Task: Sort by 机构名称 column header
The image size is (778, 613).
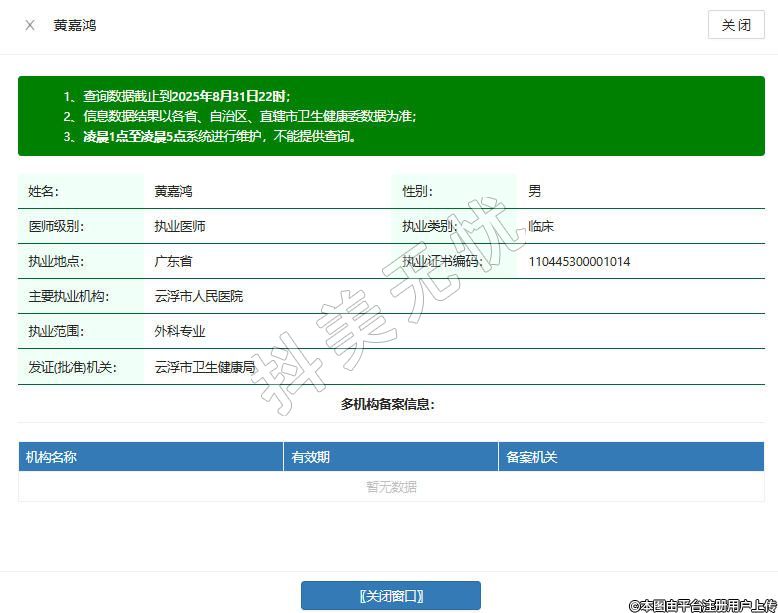Action: pyautogui.click(x=52, y=457)
